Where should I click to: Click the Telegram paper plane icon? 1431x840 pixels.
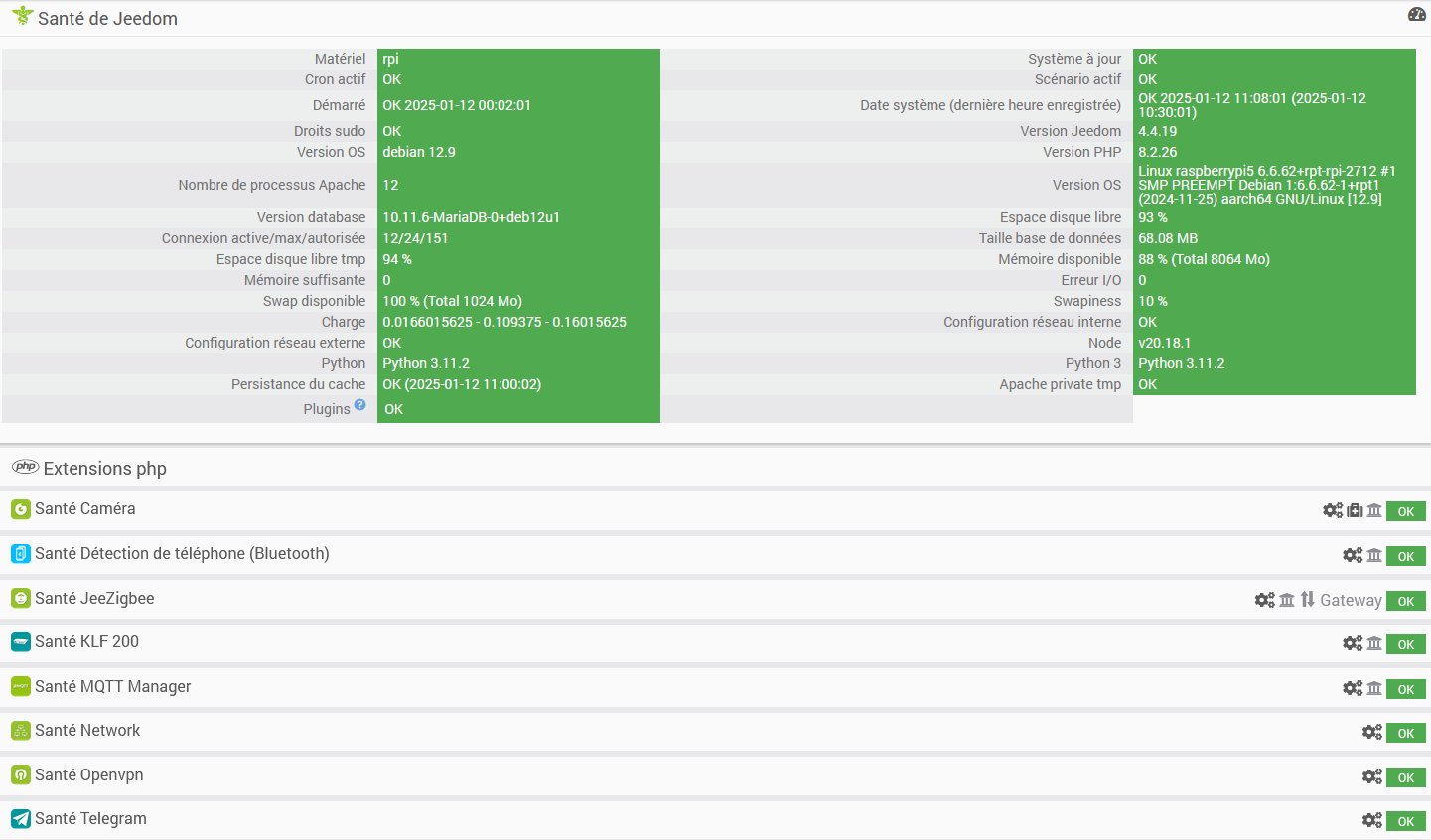pyautogui.click(x=21, y=819)
